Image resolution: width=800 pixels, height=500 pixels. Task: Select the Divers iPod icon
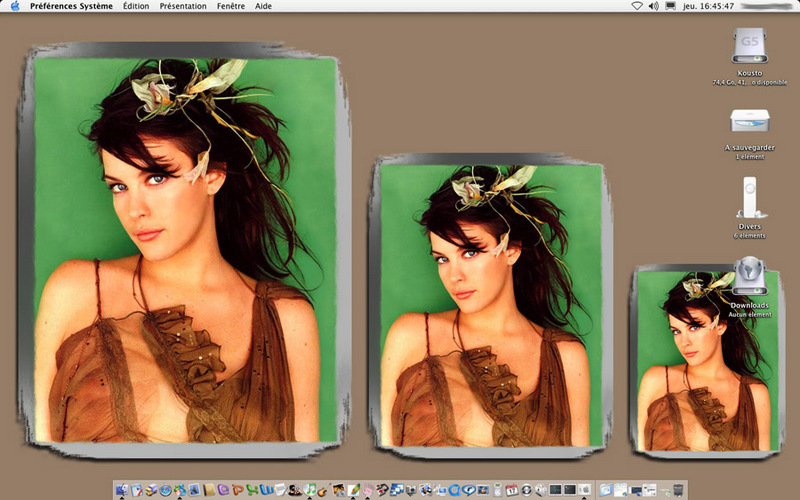[750, 198]
